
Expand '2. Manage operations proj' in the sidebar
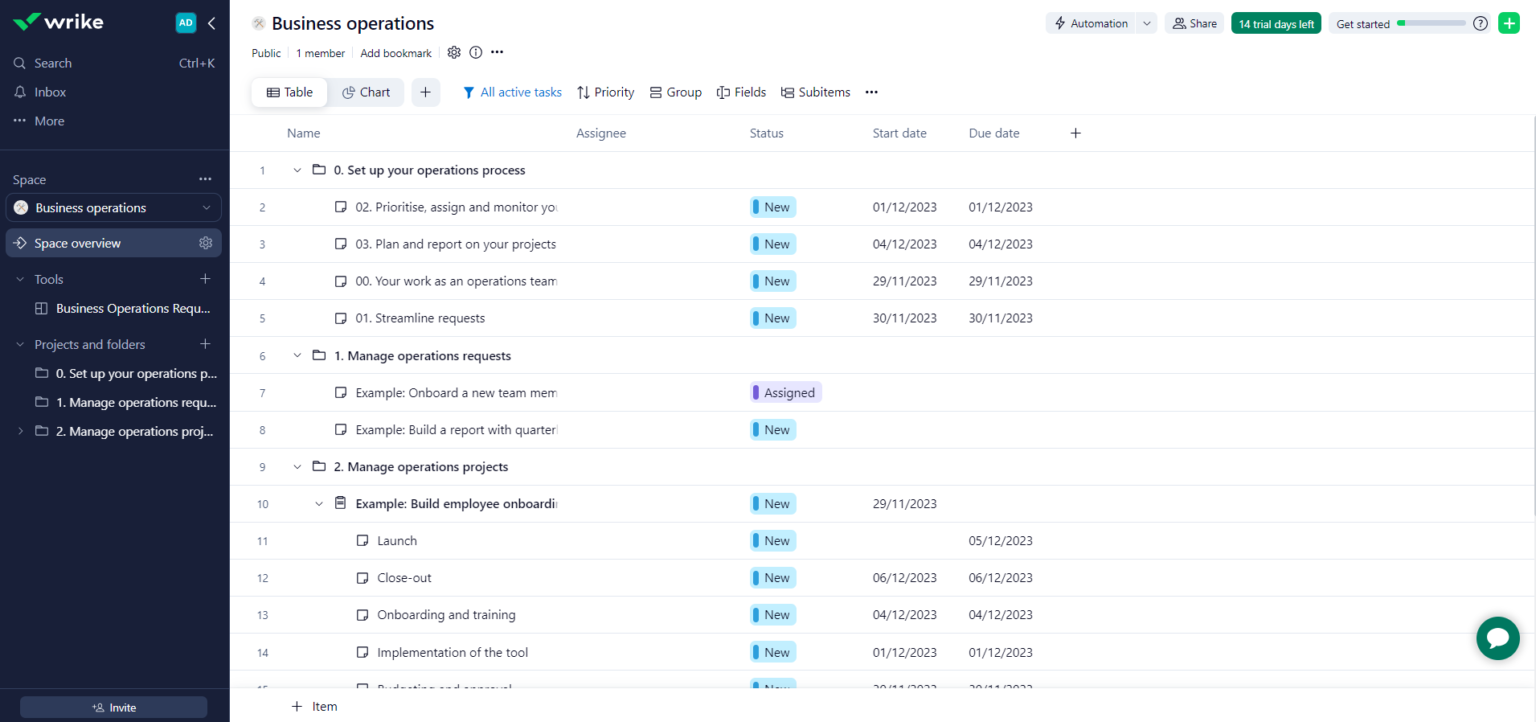[x=18, y=431]
